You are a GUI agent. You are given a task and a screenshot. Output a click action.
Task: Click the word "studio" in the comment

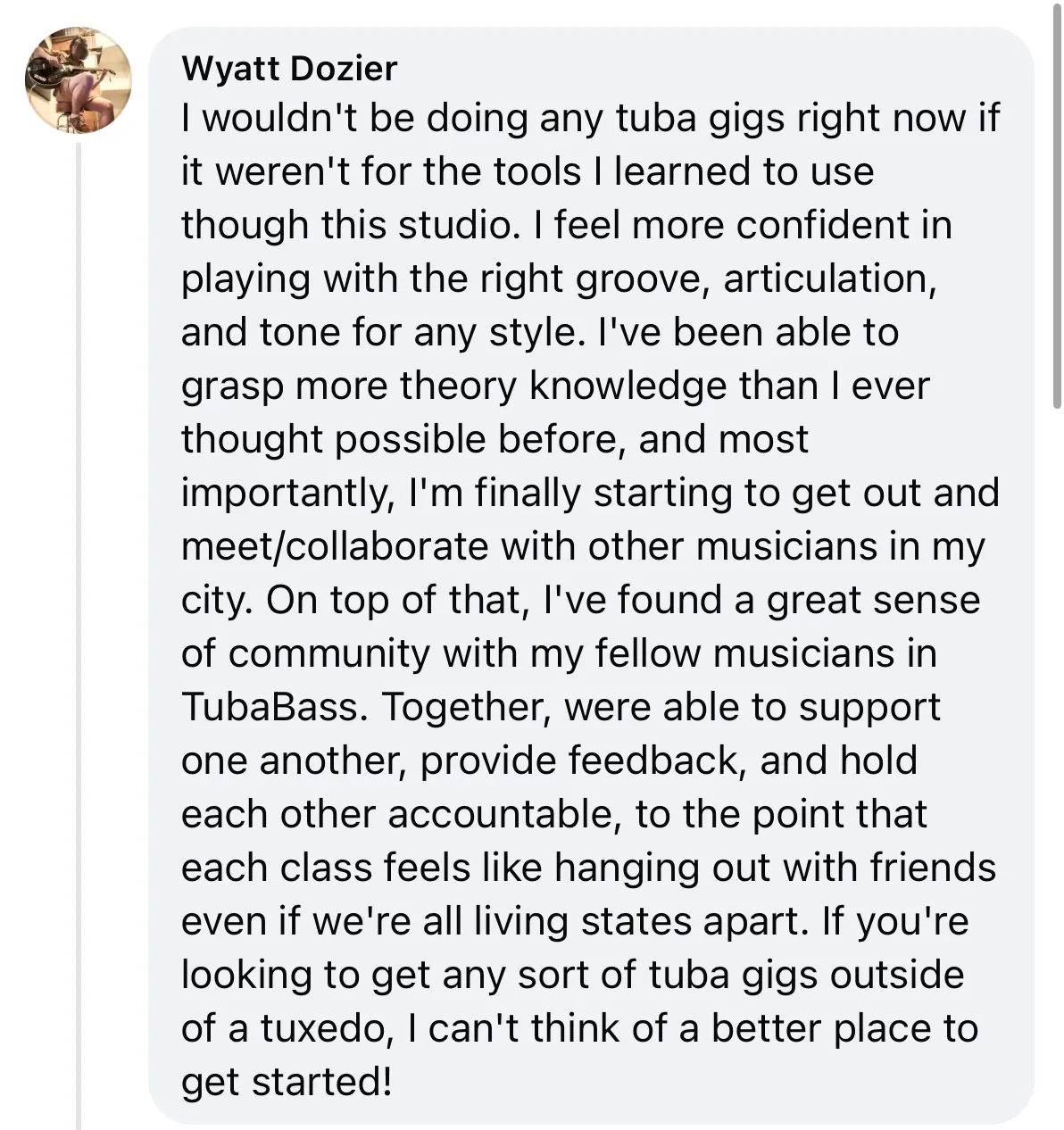coord(453,225)
